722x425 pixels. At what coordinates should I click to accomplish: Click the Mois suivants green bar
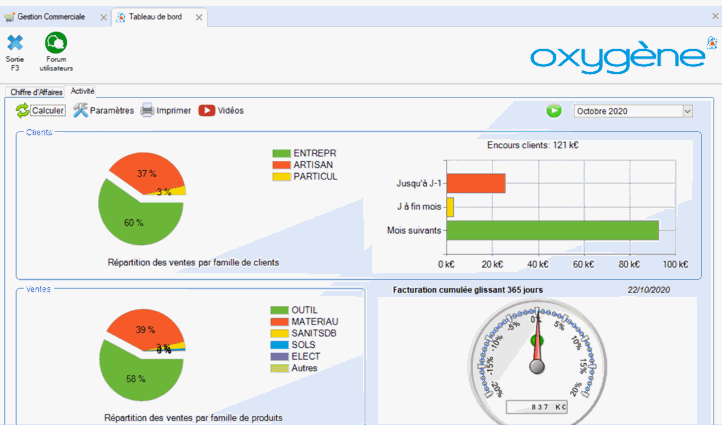coord(553,230)
